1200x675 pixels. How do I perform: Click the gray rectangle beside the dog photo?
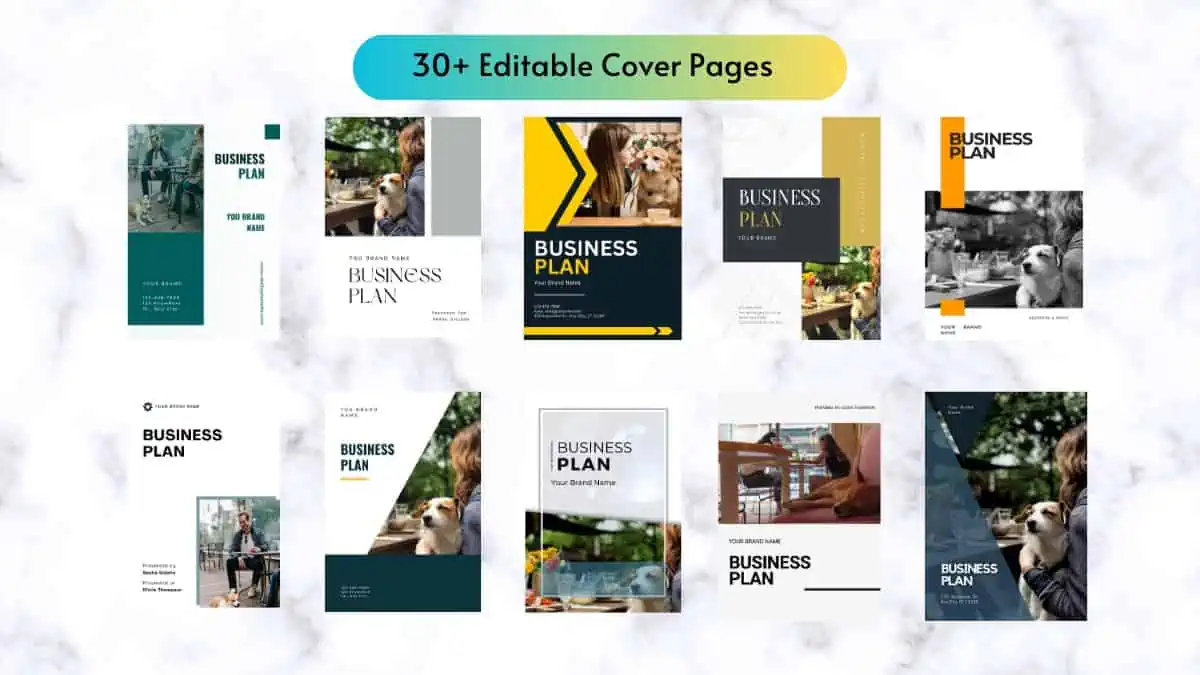tap(455, 176)
